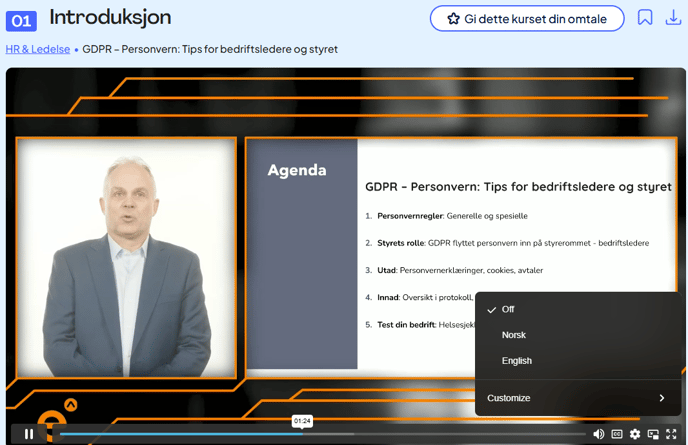
Task: Select the Off subtitle option
Action: (508, 309)
